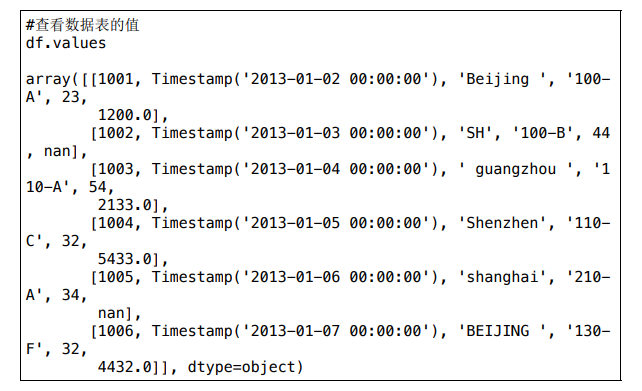The width and height of the screenshot is (642, 391).
Task: Click the Chinese comment line at top
Action: pos(82,25)
